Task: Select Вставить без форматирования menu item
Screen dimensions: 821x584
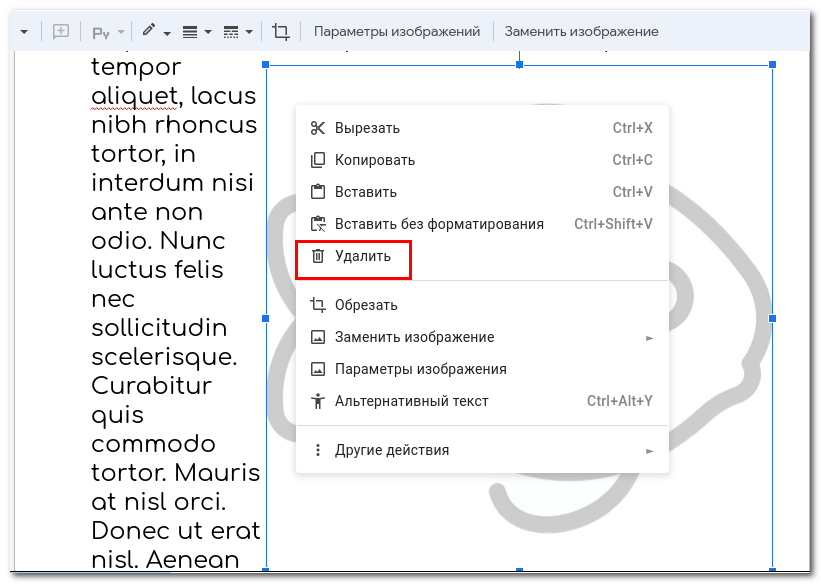Action: tap(482, 224)
